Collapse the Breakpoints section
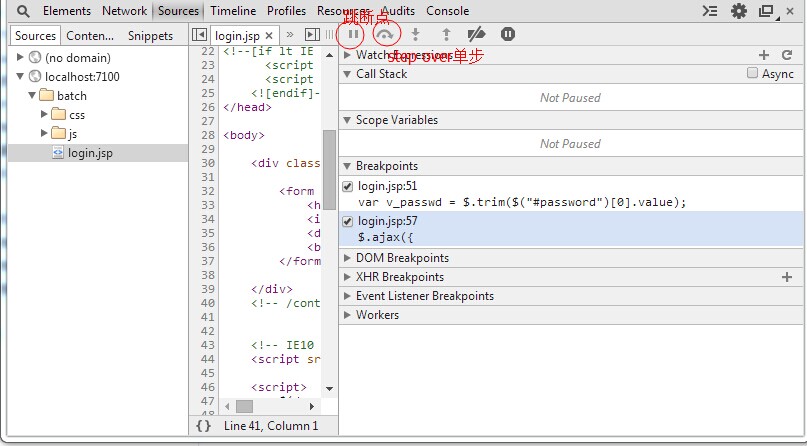The width and height of the screenshot is (807, 446). click(347, 166)
